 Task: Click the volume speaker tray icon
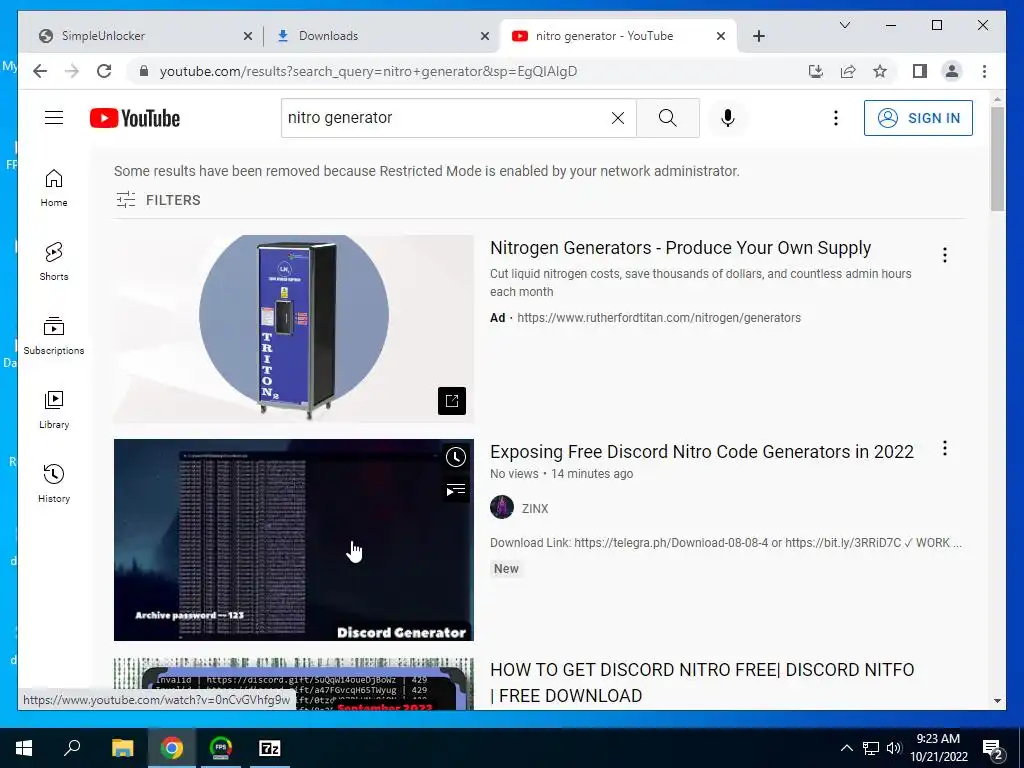click(x=894, y=748)
